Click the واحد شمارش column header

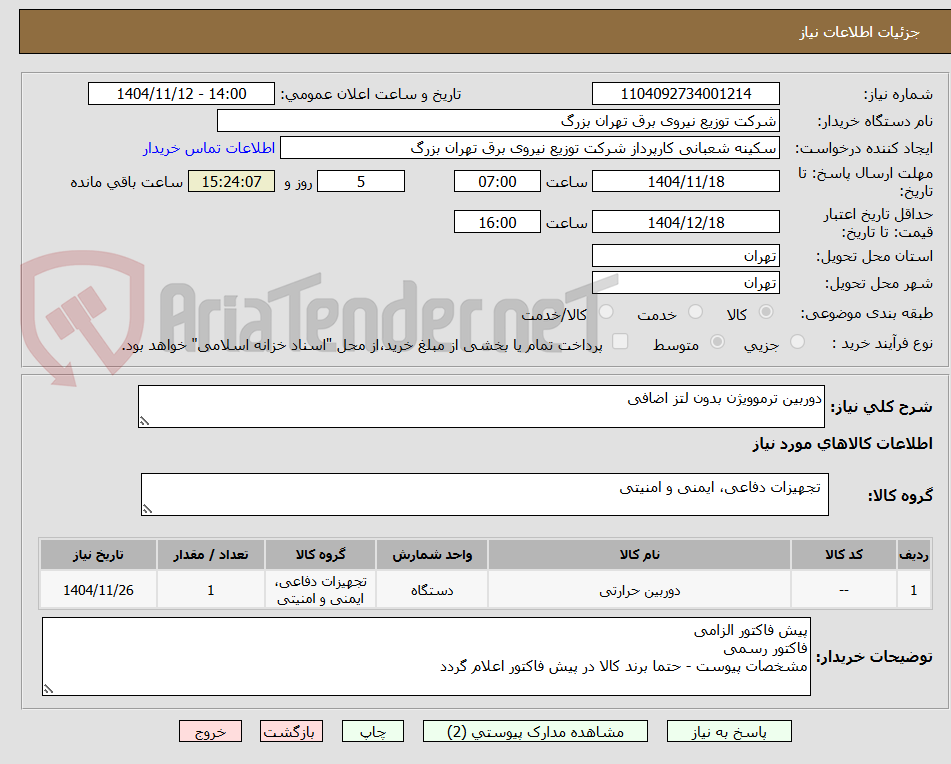(x=432, y=555)
